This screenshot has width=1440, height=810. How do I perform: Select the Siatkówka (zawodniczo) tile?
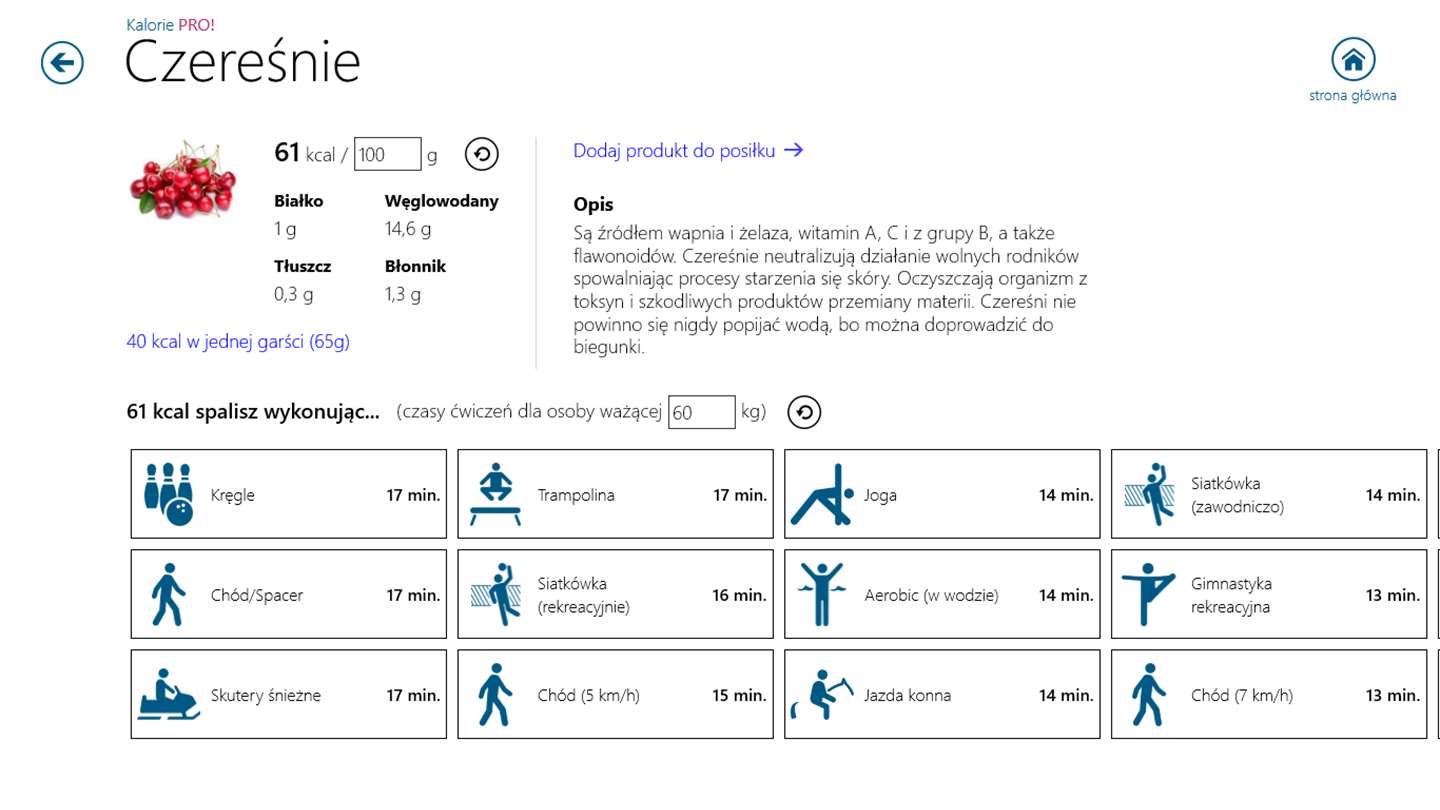pyautogui.click(x=1269, y=494)
